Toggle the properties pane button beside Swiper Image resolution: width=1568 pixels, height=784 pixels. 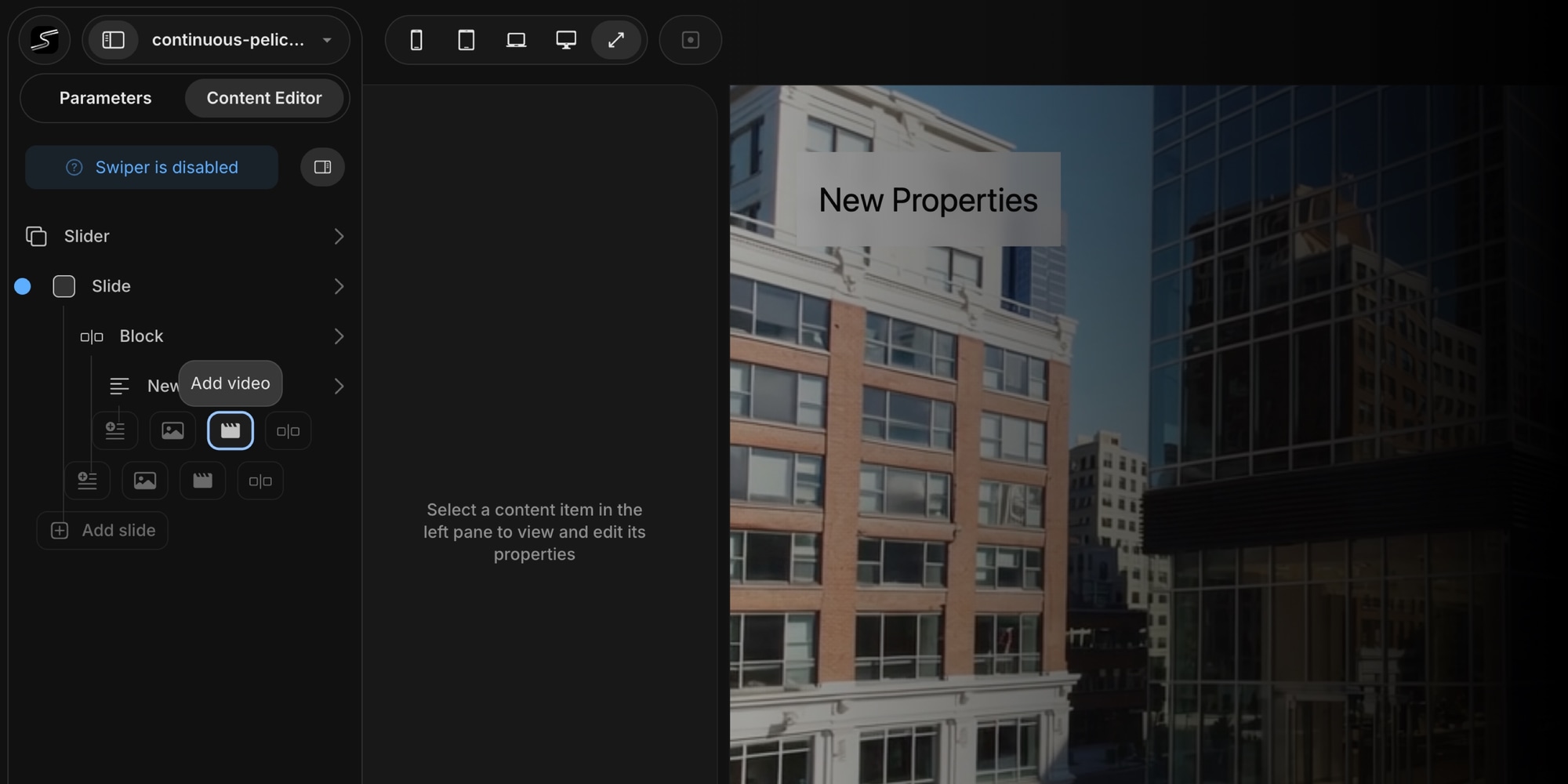point(322,167)
